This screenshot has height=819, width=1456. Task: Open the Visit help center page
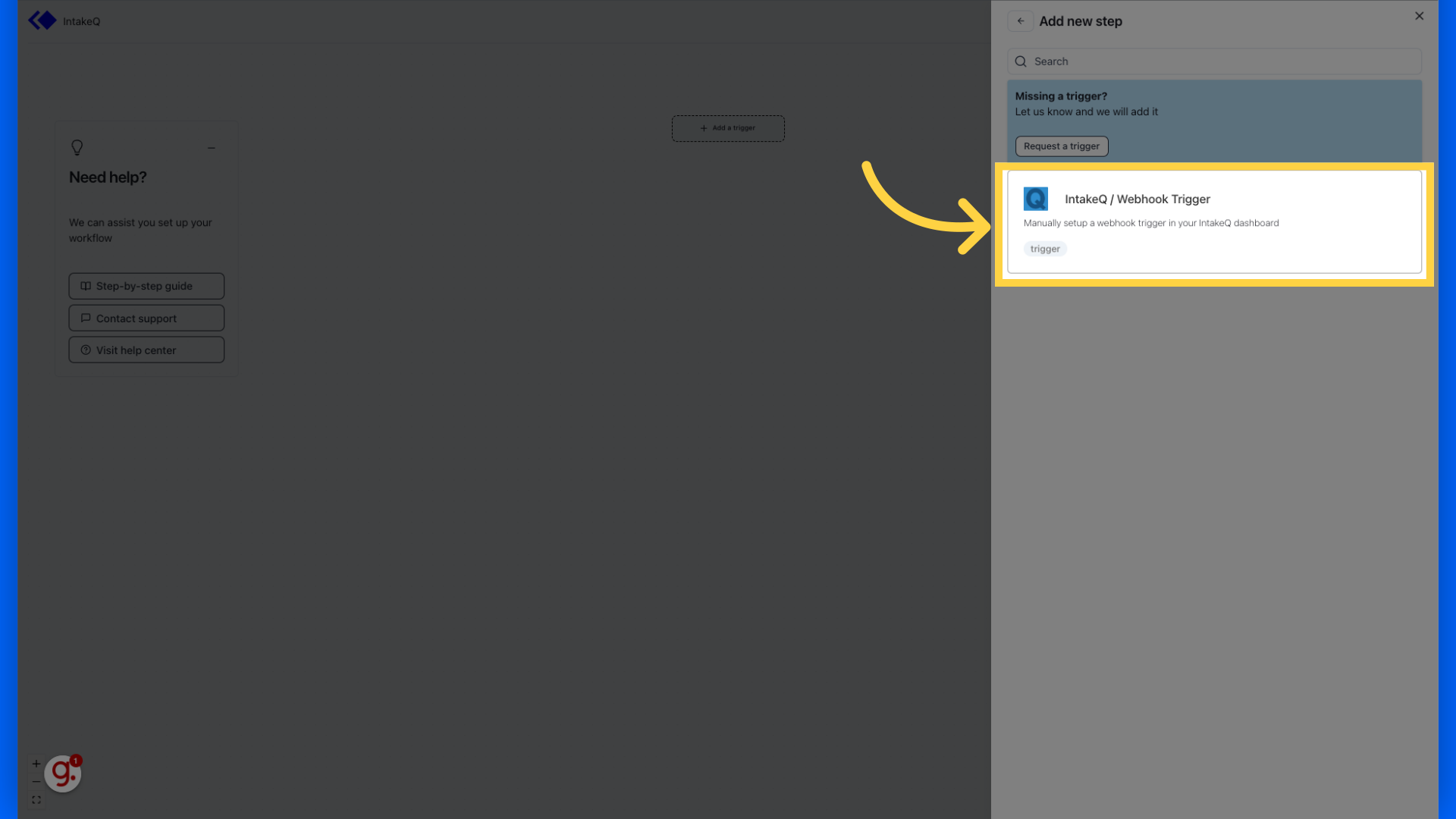146,350
